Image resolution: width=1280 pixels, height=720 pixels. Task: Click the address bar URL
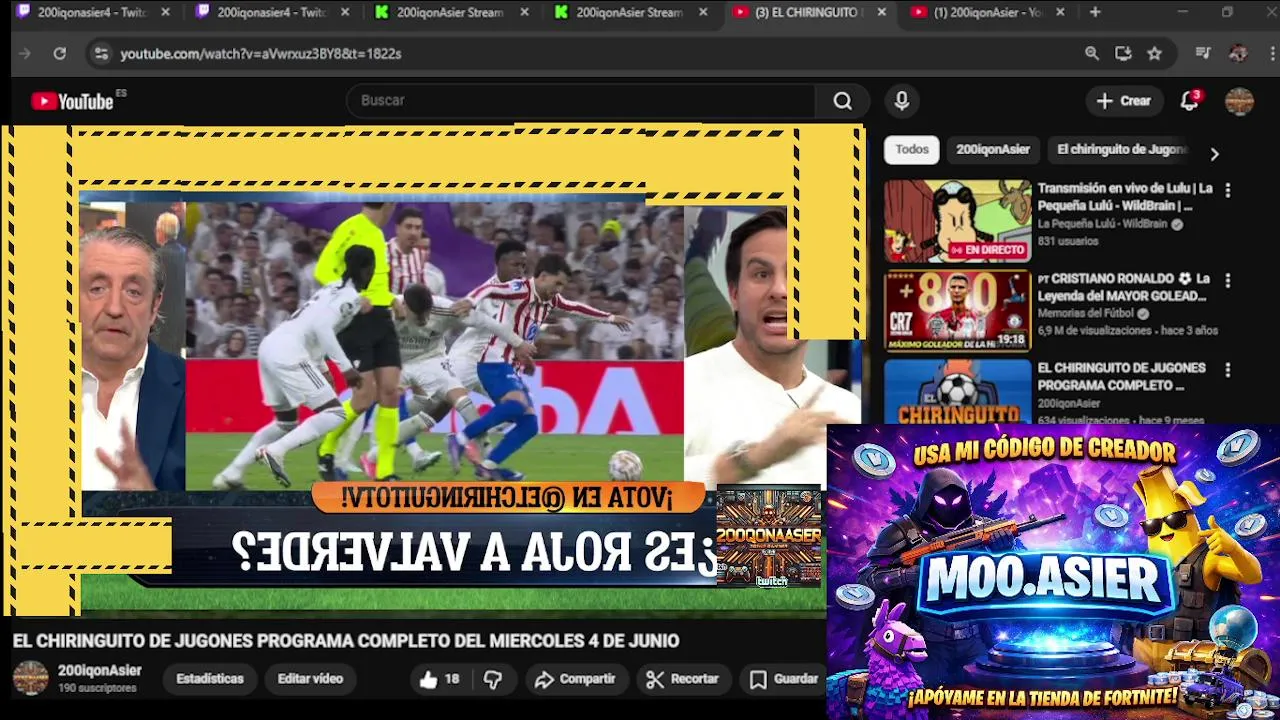tap(261, 54)
